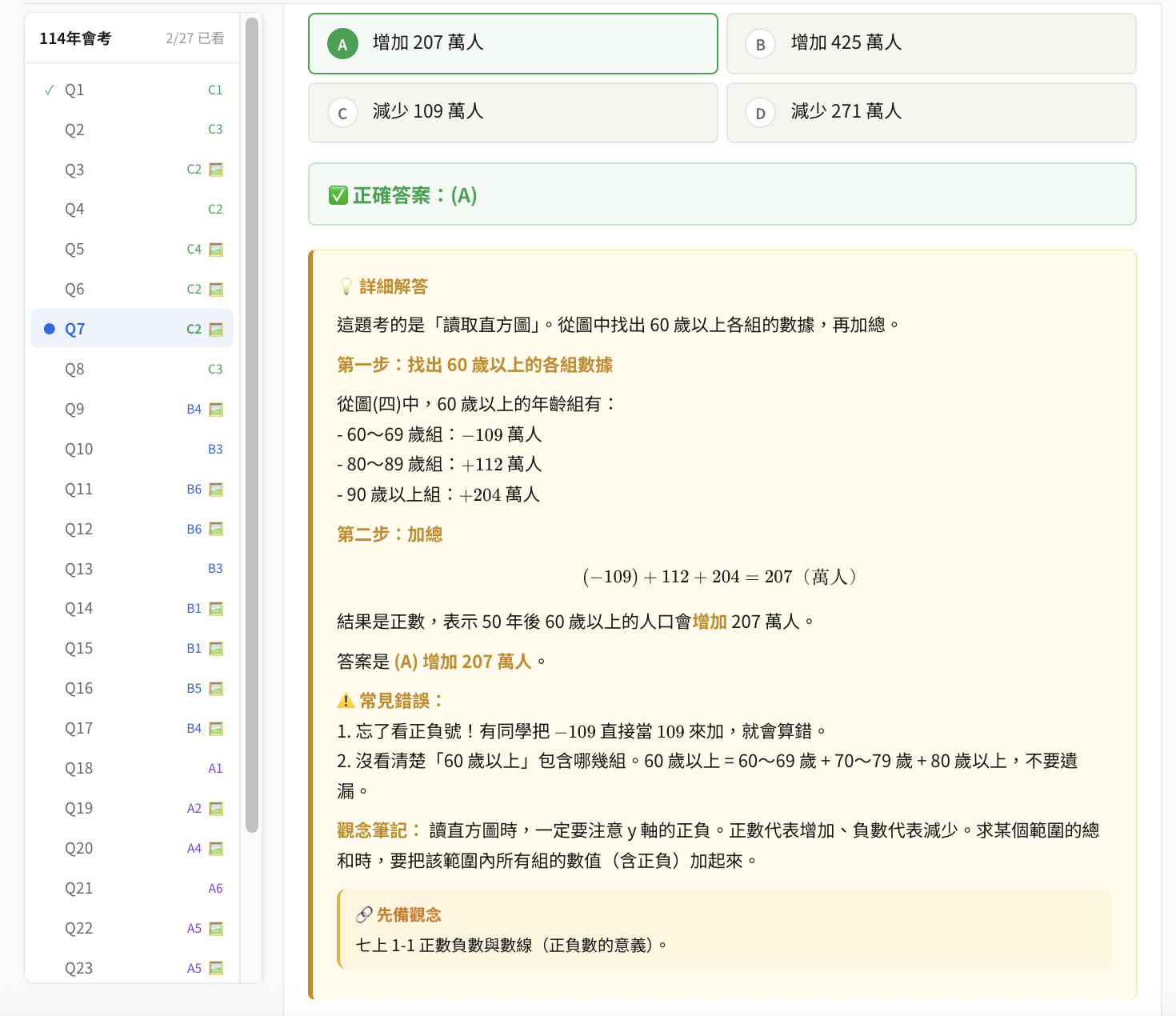This screenshot has height=1016, width=1176.
Task: Go to question Q8 in the list
Action: tap(74, 369)
